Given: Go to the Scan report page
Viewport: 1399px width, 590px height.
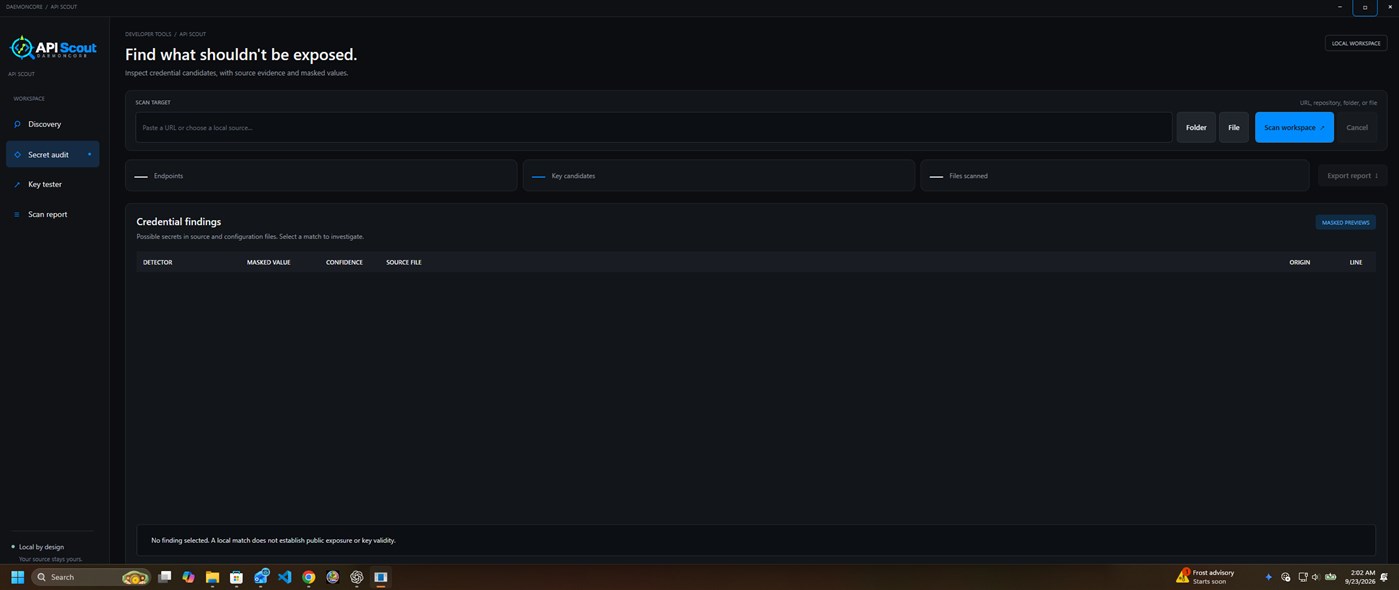Looking at the screenshot, I should click(52, 214).
